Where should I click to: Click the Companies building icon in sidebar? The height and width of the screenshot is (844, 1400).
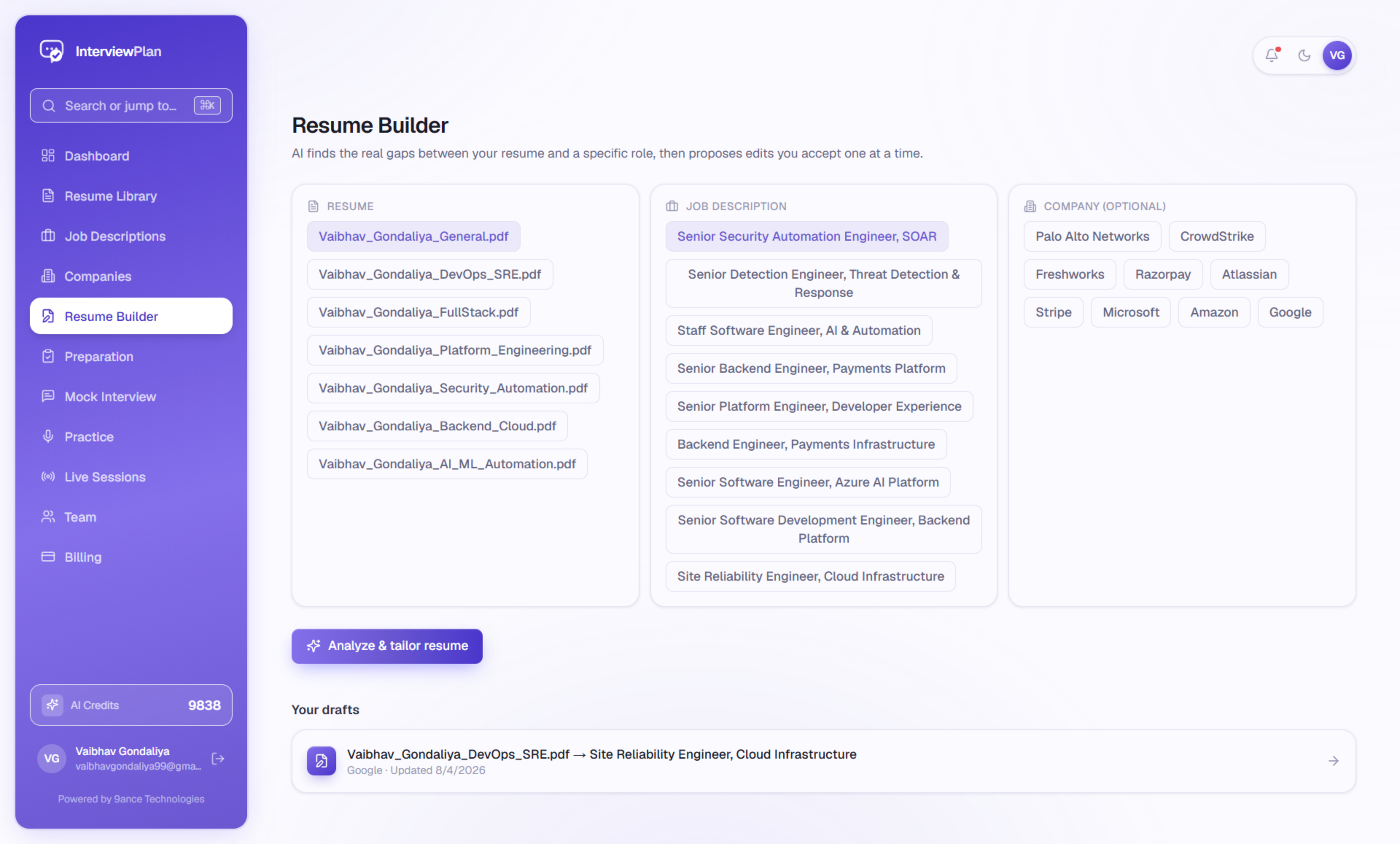pyautogui.click(x=48, y=276)
